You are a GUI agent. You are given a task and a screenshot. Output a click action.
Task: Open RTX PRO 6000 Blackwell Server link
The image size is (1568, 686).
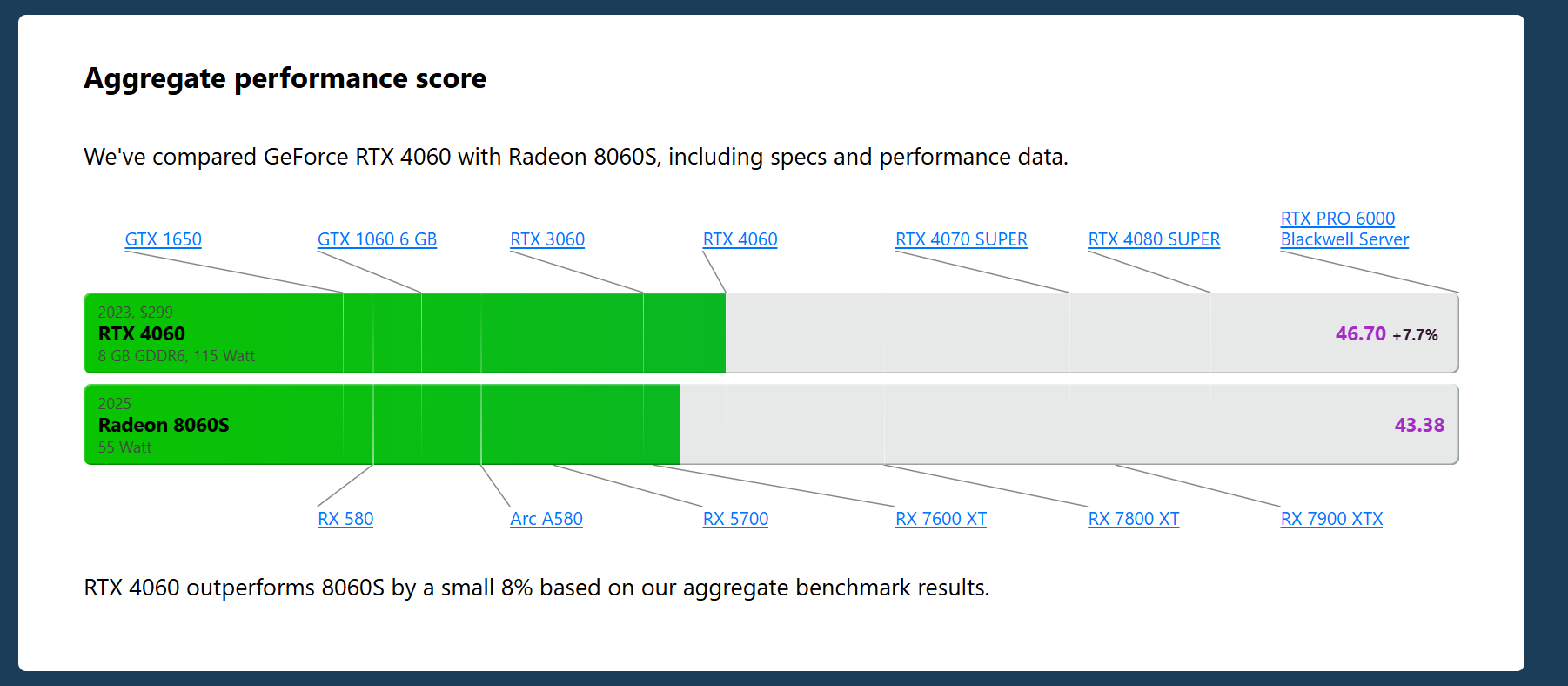coord(1344,229)
